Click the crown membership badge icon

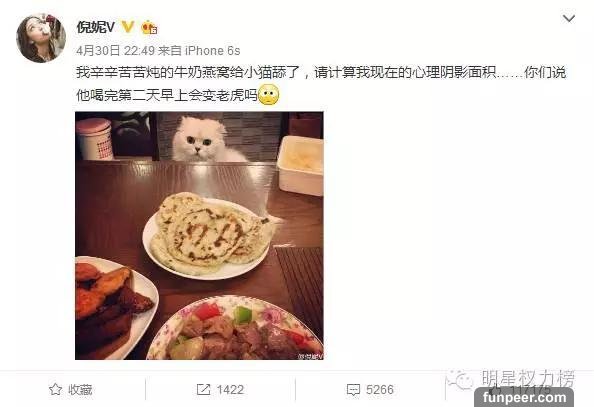149,27
